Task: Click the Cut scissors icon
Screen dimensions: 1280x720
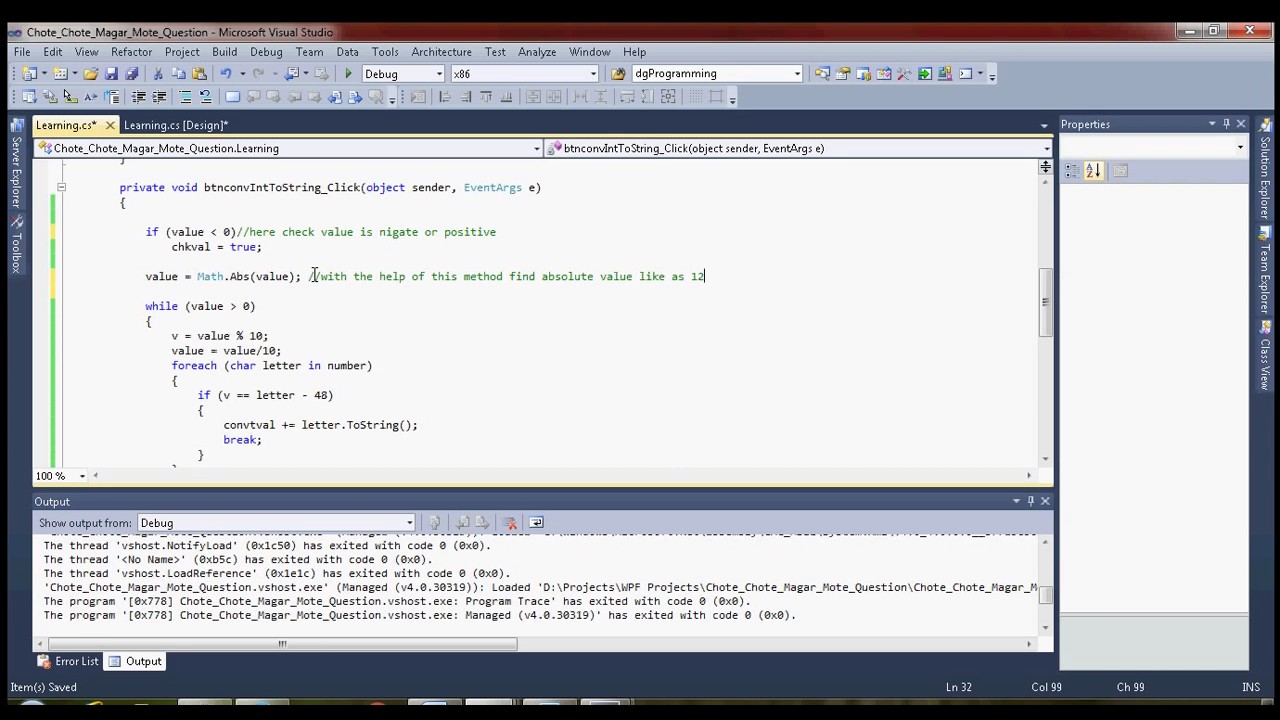Action: (157, 73)
